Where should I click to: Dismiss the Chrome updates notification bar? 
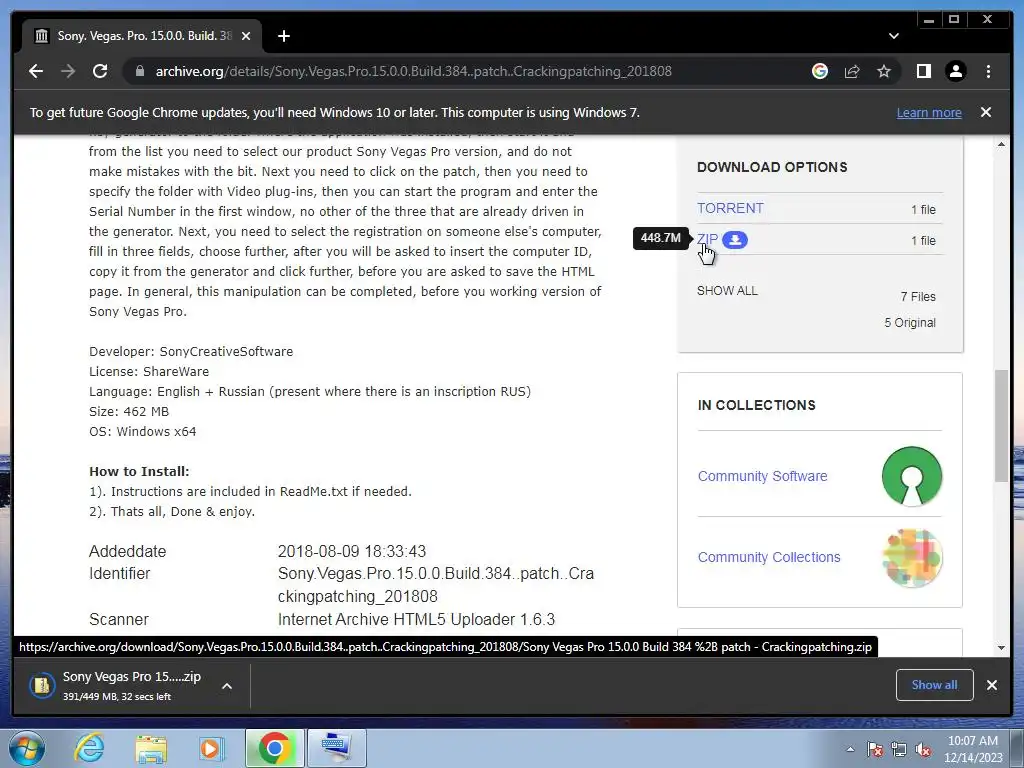coord(986,112)
